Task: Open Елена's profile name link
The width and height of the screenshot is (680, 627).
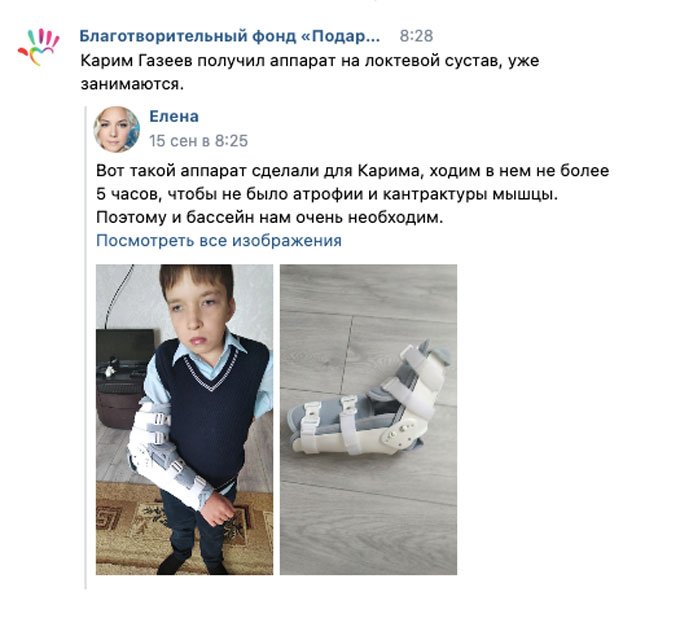Action: pos(174,116)
